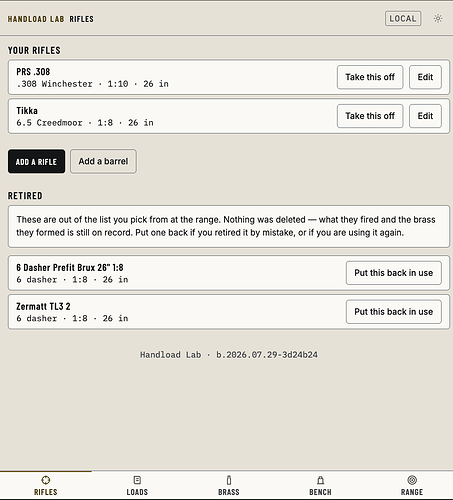Open the Brass tab cartridge icon

click(229, 480)
